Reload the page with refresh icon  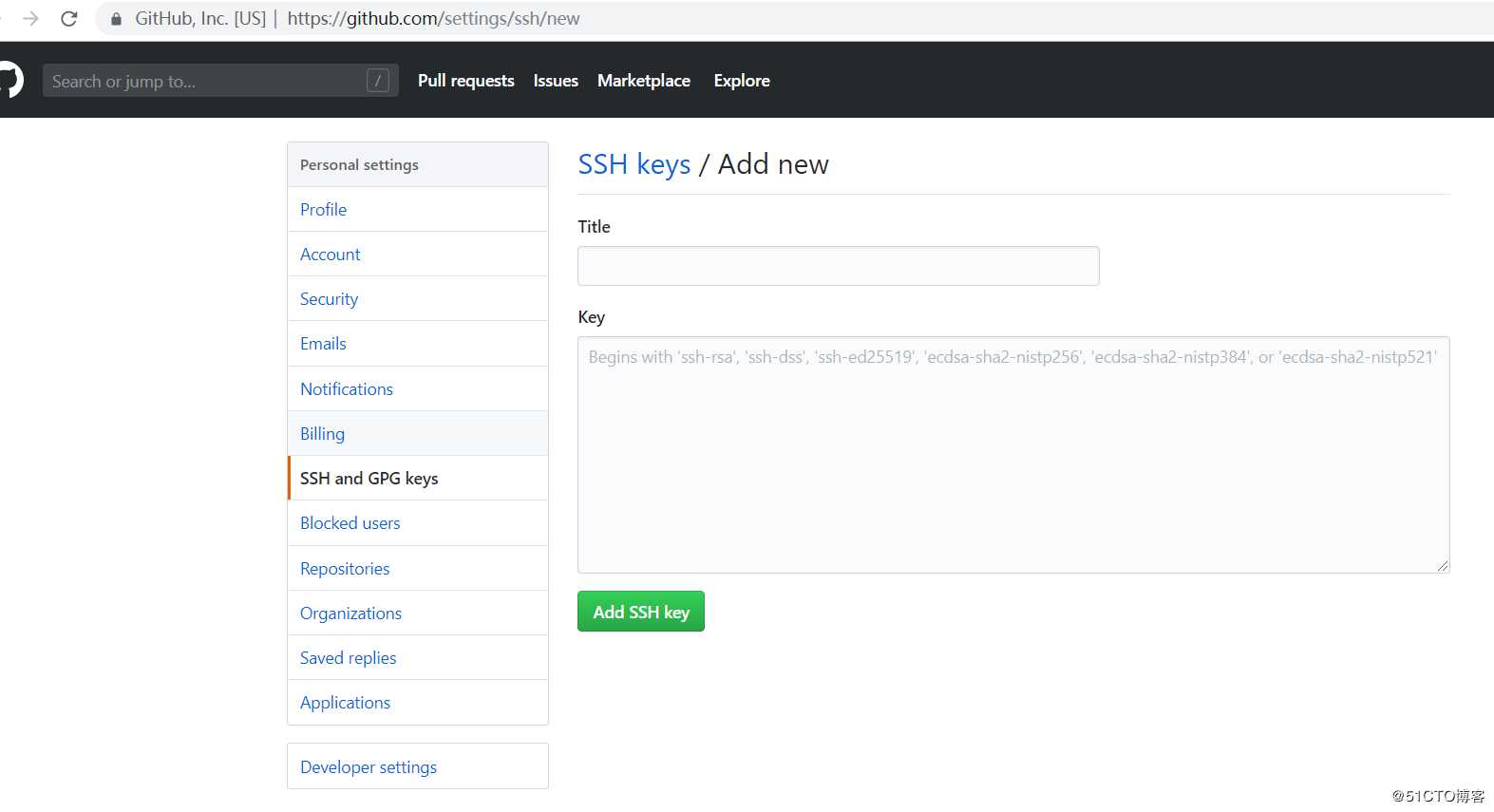pos(69,18)
